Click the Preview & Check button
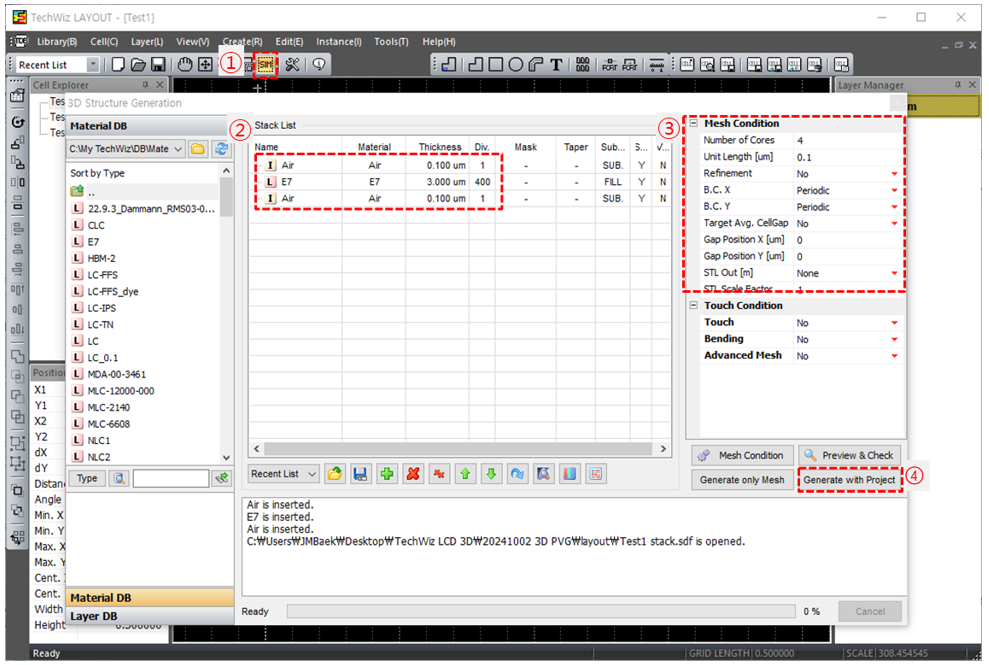Image resolution: width=989 pixels, height=665 pixels. tap(850, 455)
